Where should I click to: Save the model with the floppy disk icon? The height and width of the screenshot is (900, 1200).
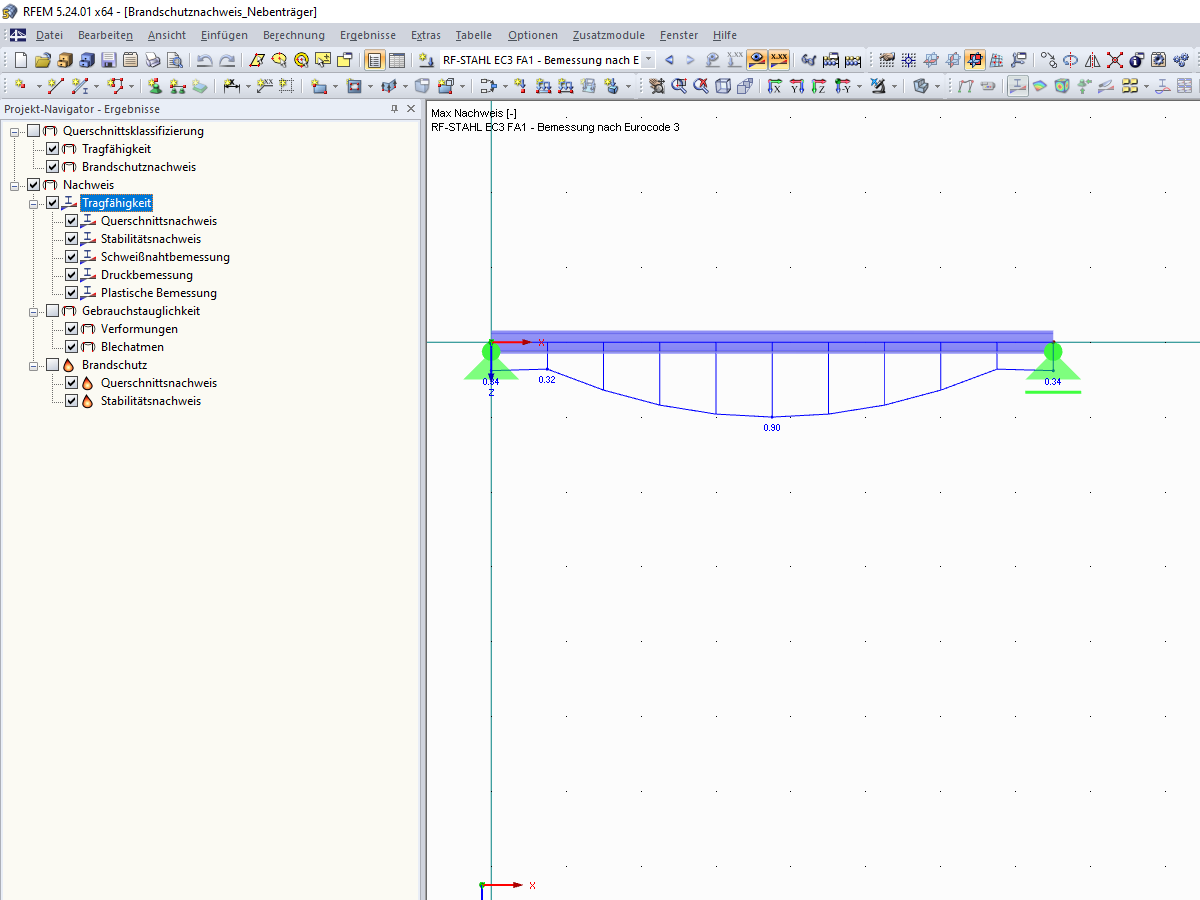coord(108,60)
